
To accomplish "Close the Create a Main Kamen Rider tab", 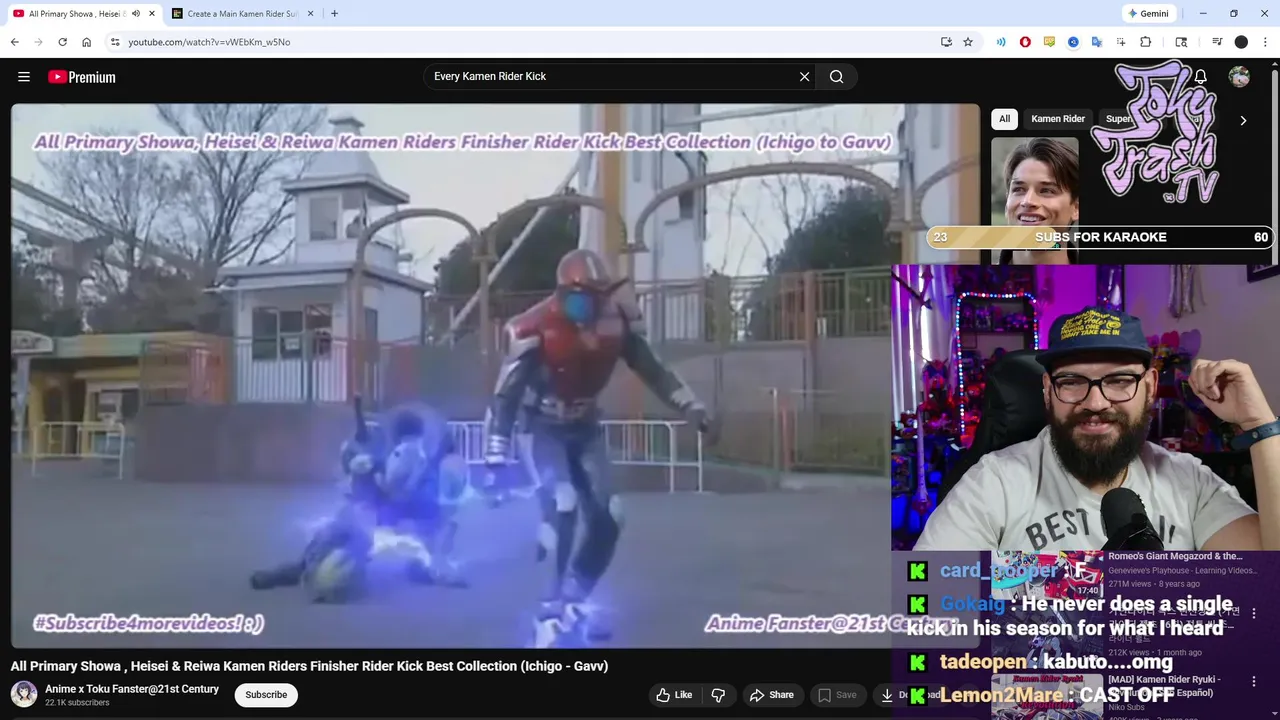I will click(311, 14).
